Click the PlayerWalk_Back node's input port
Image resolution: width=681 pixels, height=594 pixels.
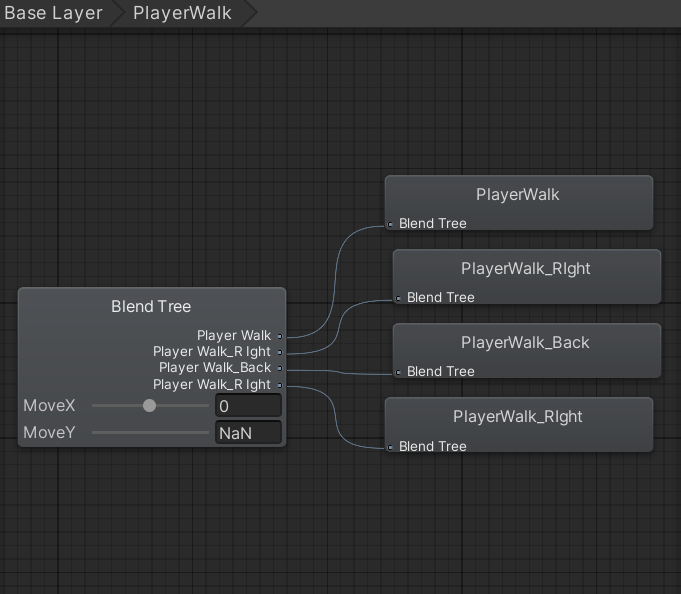tap(398, 373)
